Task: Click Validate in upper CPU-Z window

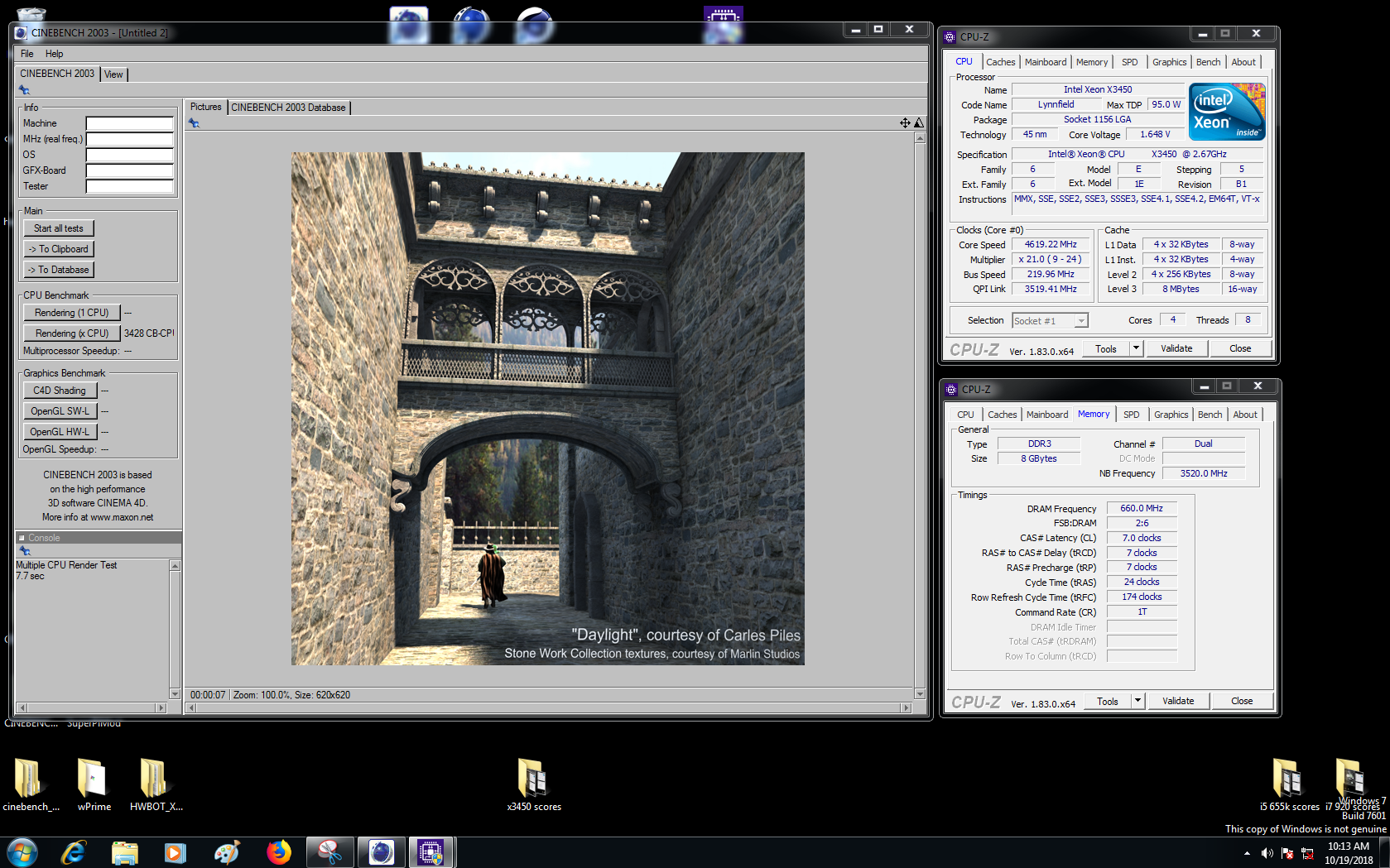Action: tap(1176, 348)
